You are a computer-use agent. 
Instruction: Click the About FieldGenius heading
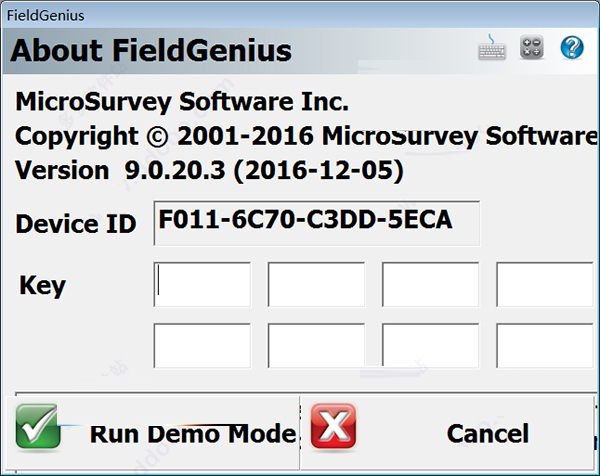click(x=151, y=49)
